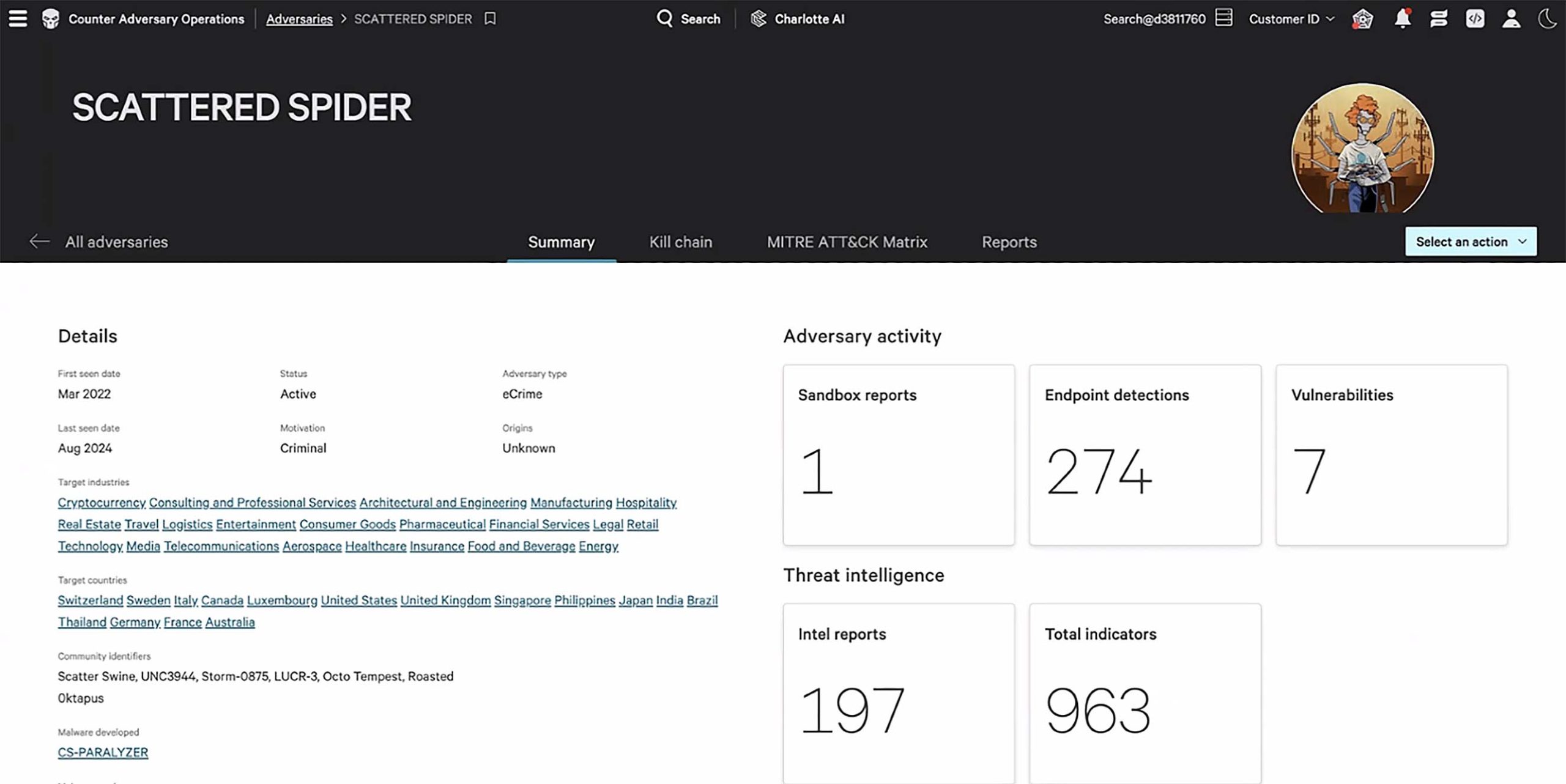
Task: Open the notifications bell
Action: [1403, 18]
